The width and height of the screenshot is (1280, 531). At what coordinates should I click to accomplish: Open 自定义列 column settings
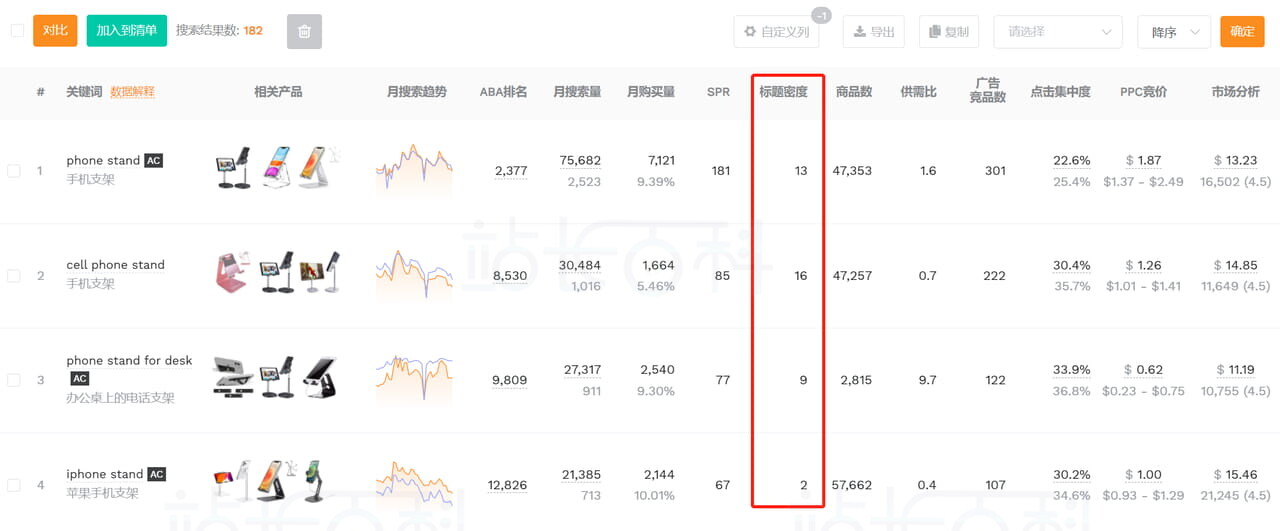[x=777, y=32]
